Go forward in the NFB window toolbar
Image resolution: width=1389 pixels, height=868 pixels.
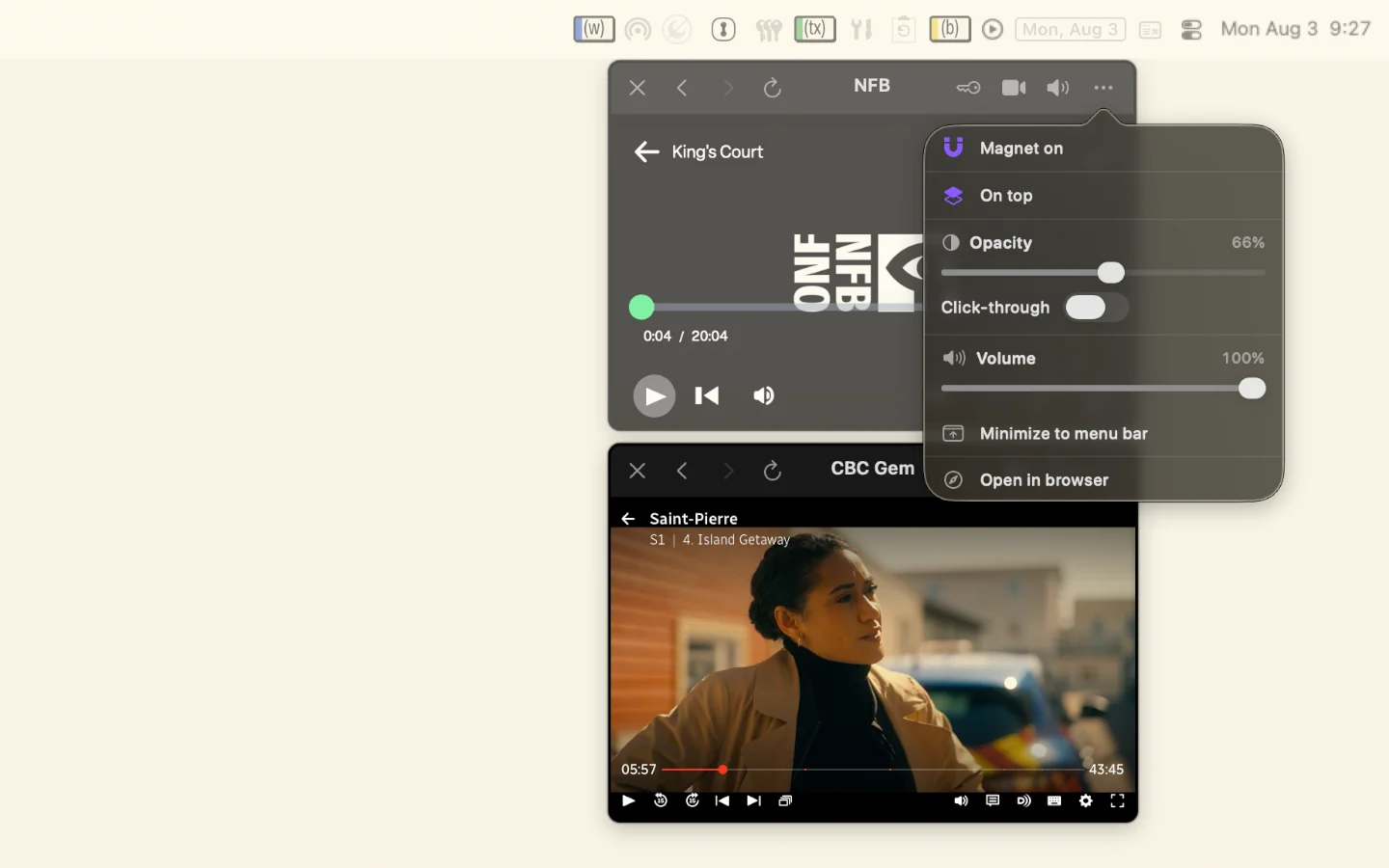click(728, 88)
